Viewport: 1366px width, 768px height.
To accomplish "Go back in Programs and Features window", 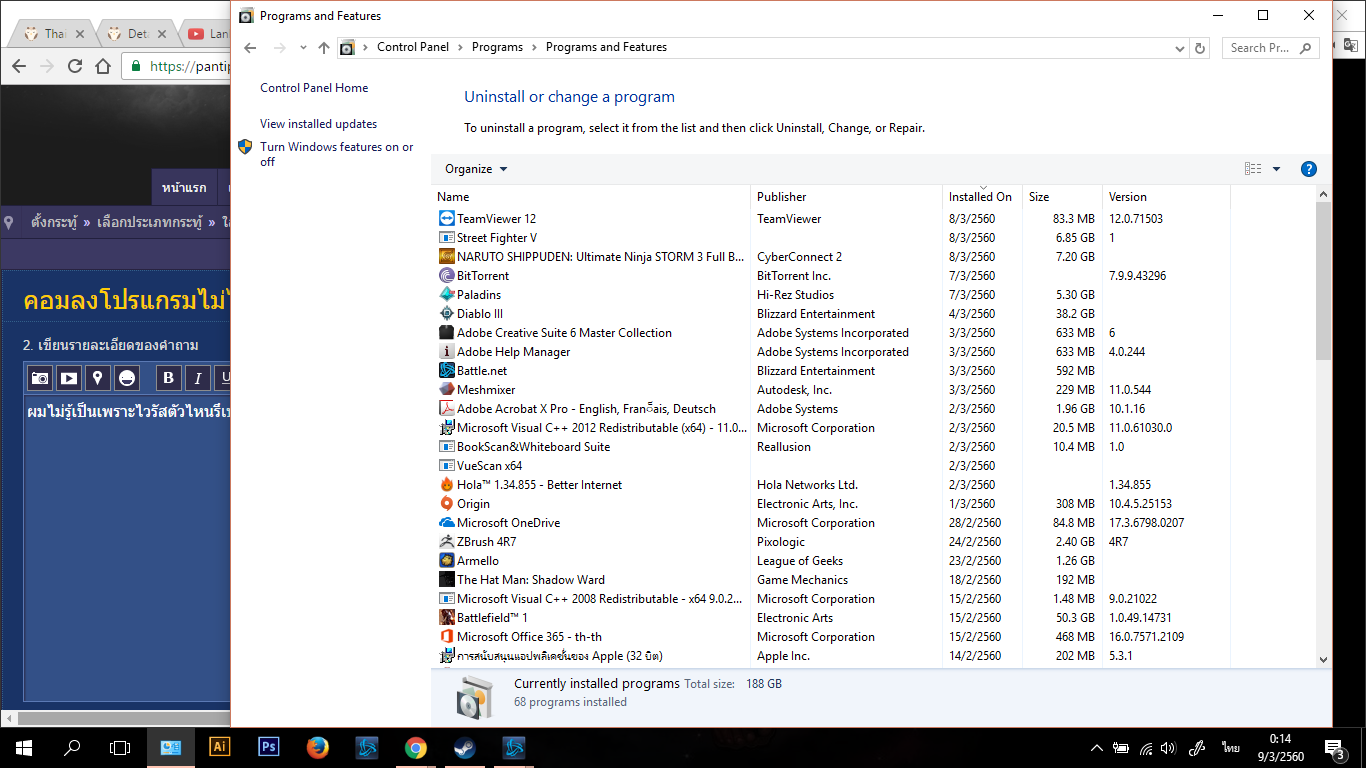I will [251, 47].
